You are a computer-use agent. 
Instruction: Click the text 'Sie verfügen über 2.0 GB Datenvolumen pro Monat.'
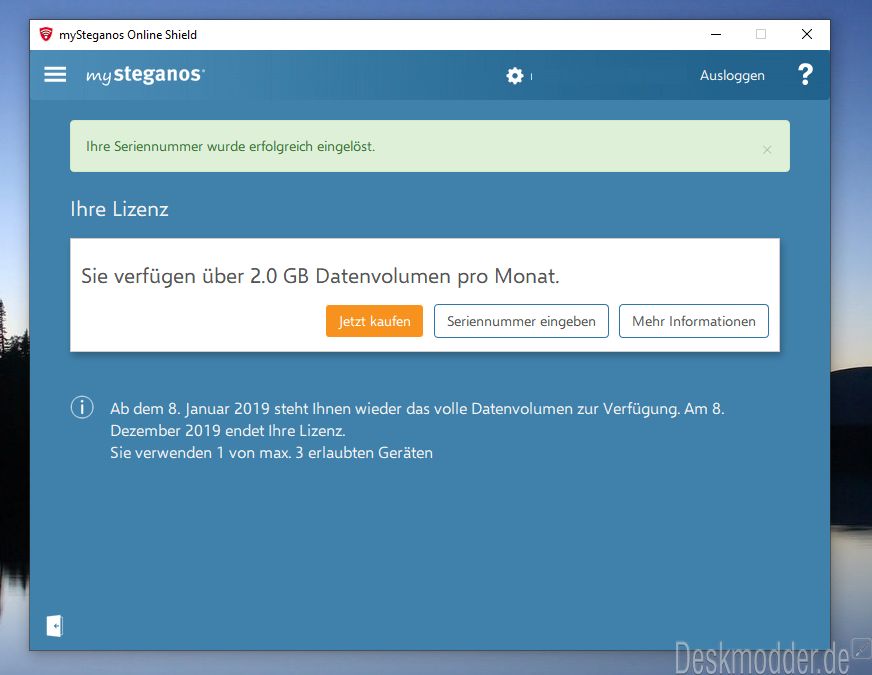pyautogui.click(x=320, y=276)
